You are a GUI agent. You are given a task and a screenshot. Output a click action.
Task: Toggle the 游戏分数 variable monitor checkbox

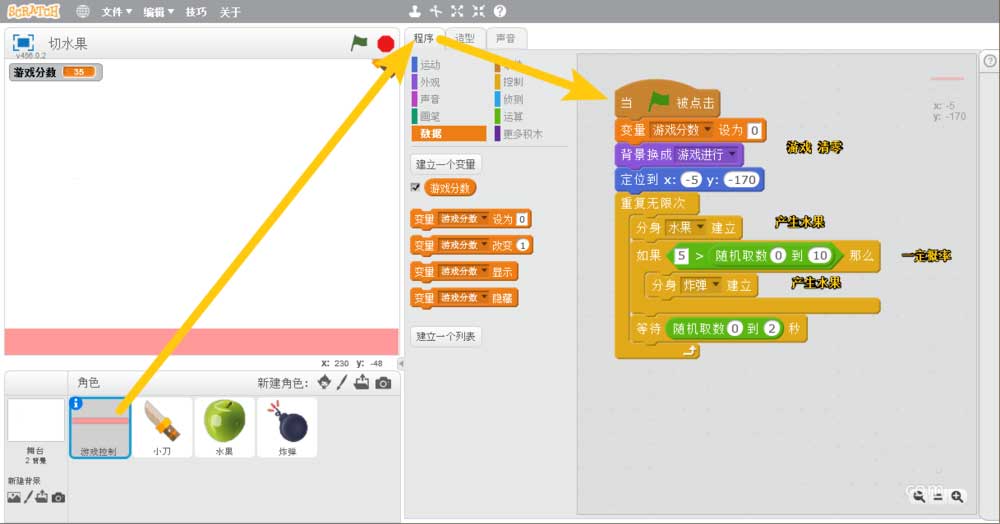coord(415,187)
